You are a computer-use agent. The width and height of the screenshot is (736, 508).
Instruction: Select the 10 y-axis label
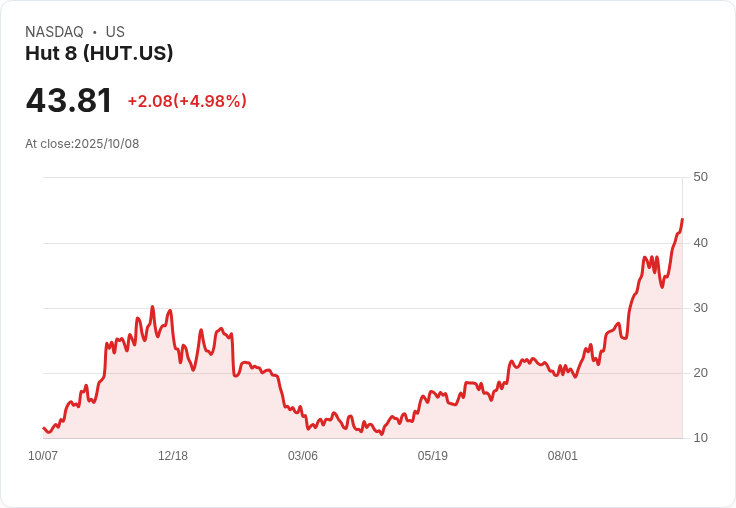point(700,438)
